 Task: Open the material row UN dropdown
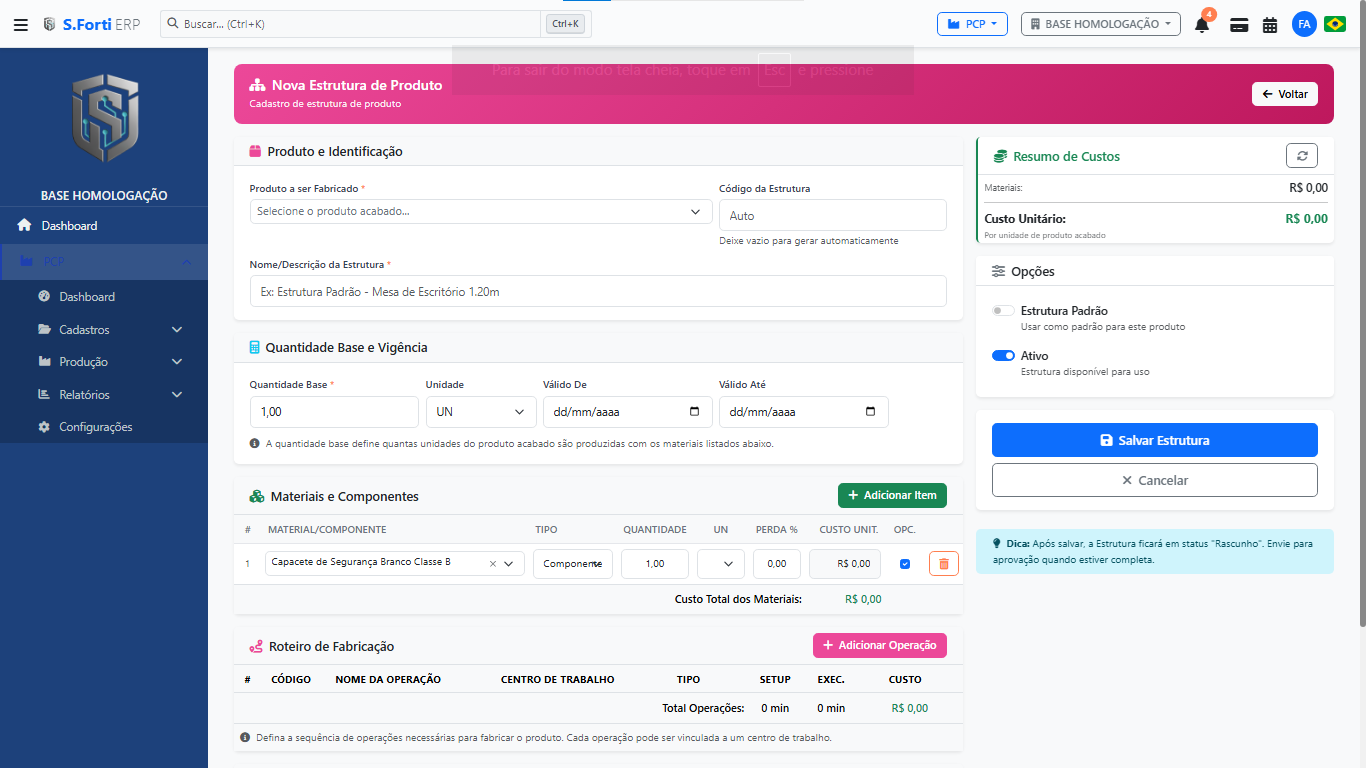click(x=721, y=564)
